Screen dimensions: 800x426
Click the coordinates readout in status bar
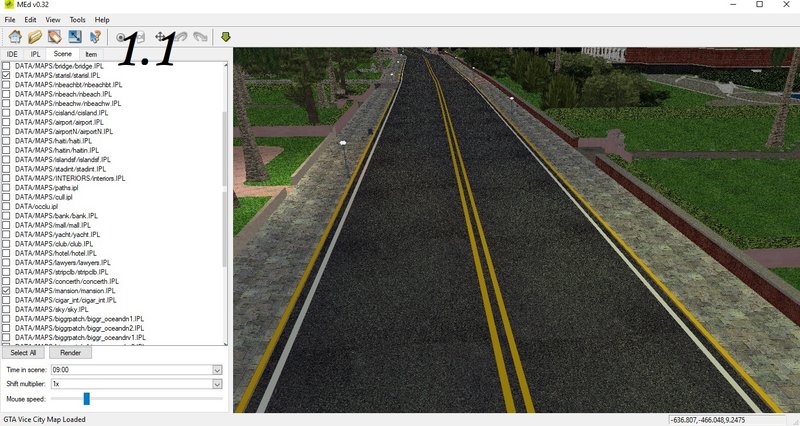click(708, 420)
